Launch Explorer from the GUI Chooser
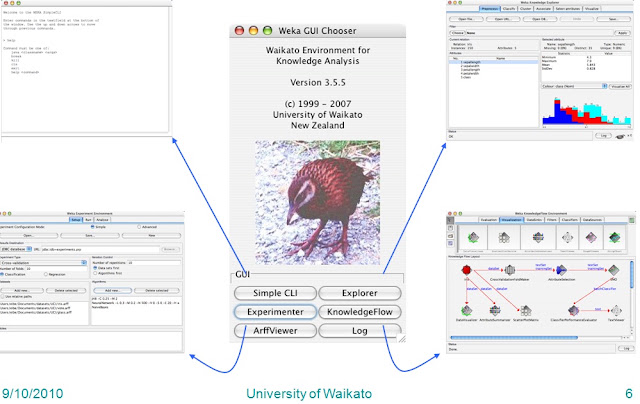 (360, 293)
